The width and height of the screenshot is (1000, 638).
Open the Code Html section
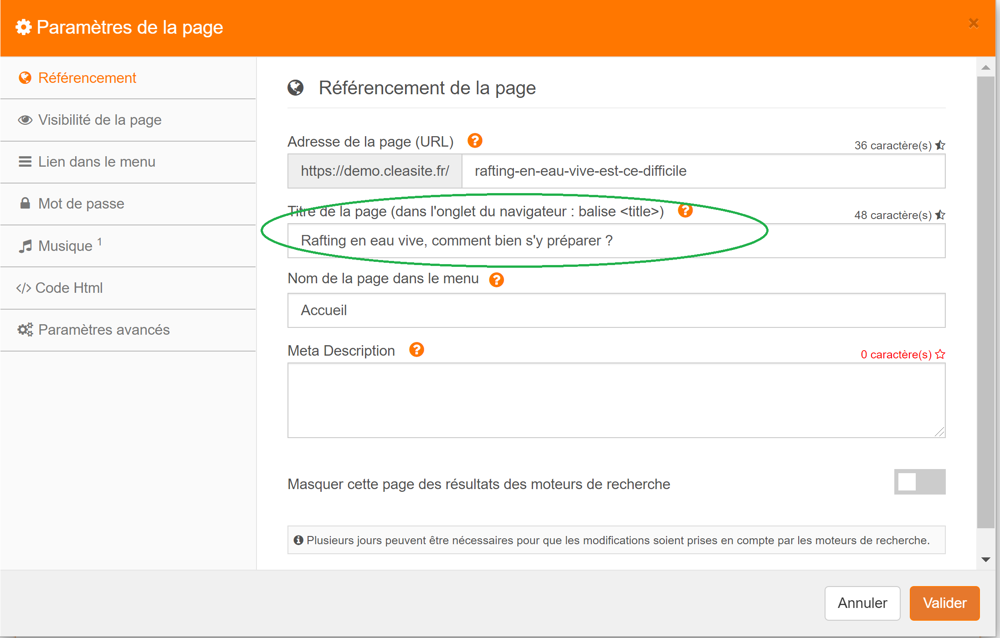(69, 288)
